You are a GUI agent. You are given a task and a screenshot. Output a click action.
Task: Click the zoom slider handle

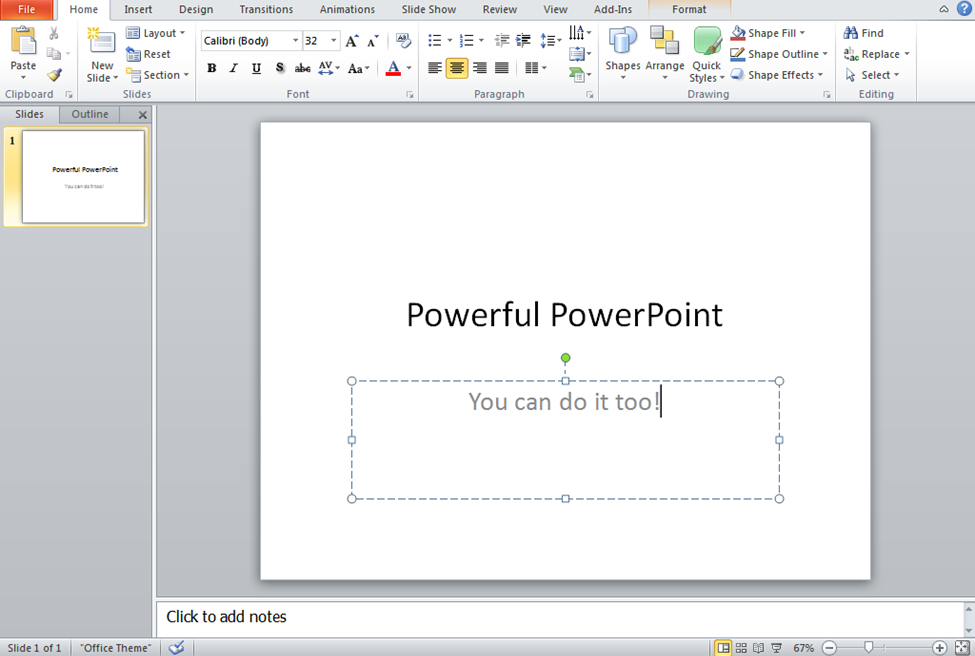869,647
